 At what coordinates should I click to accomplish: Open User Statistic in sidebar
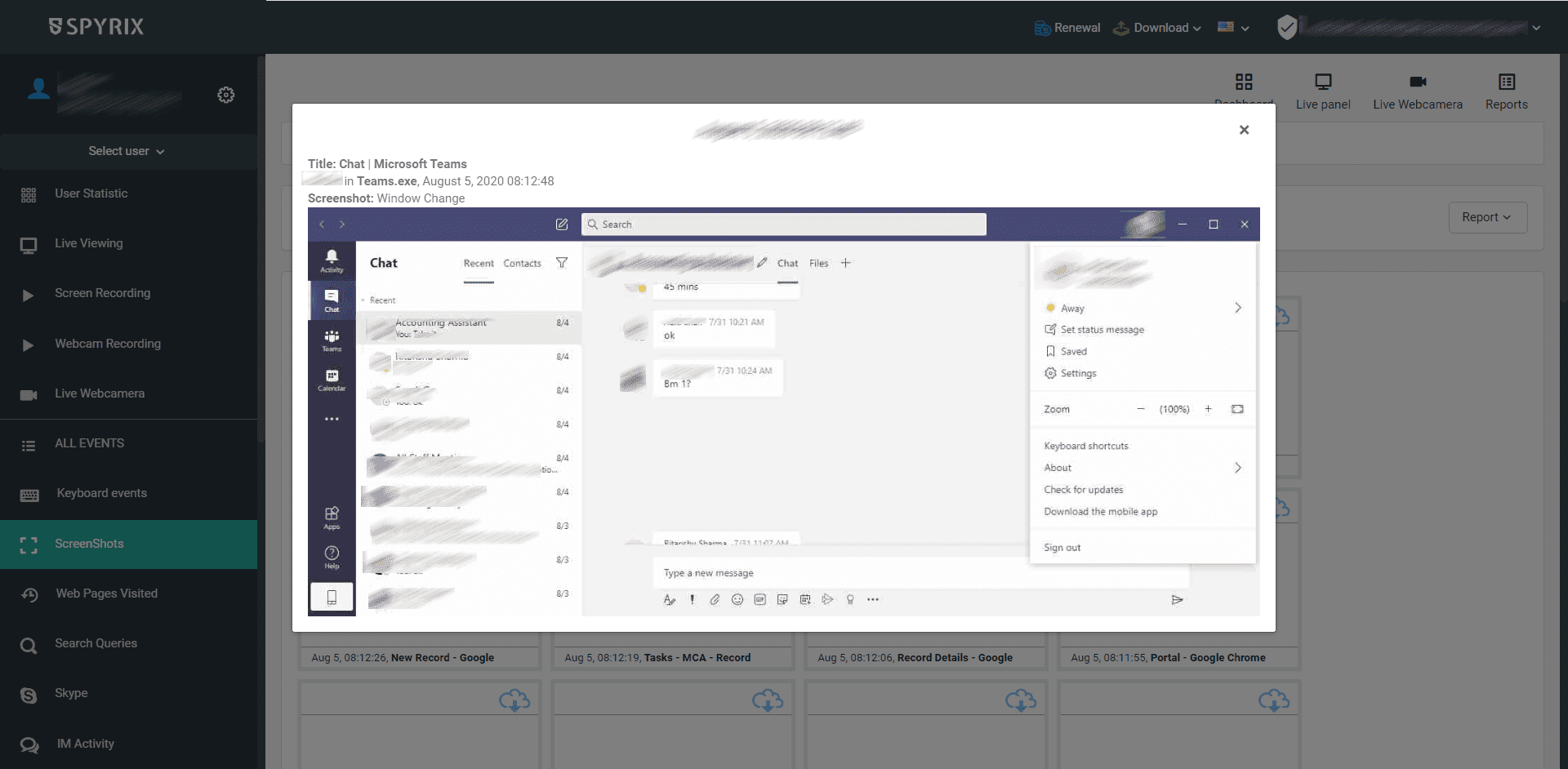91,193
